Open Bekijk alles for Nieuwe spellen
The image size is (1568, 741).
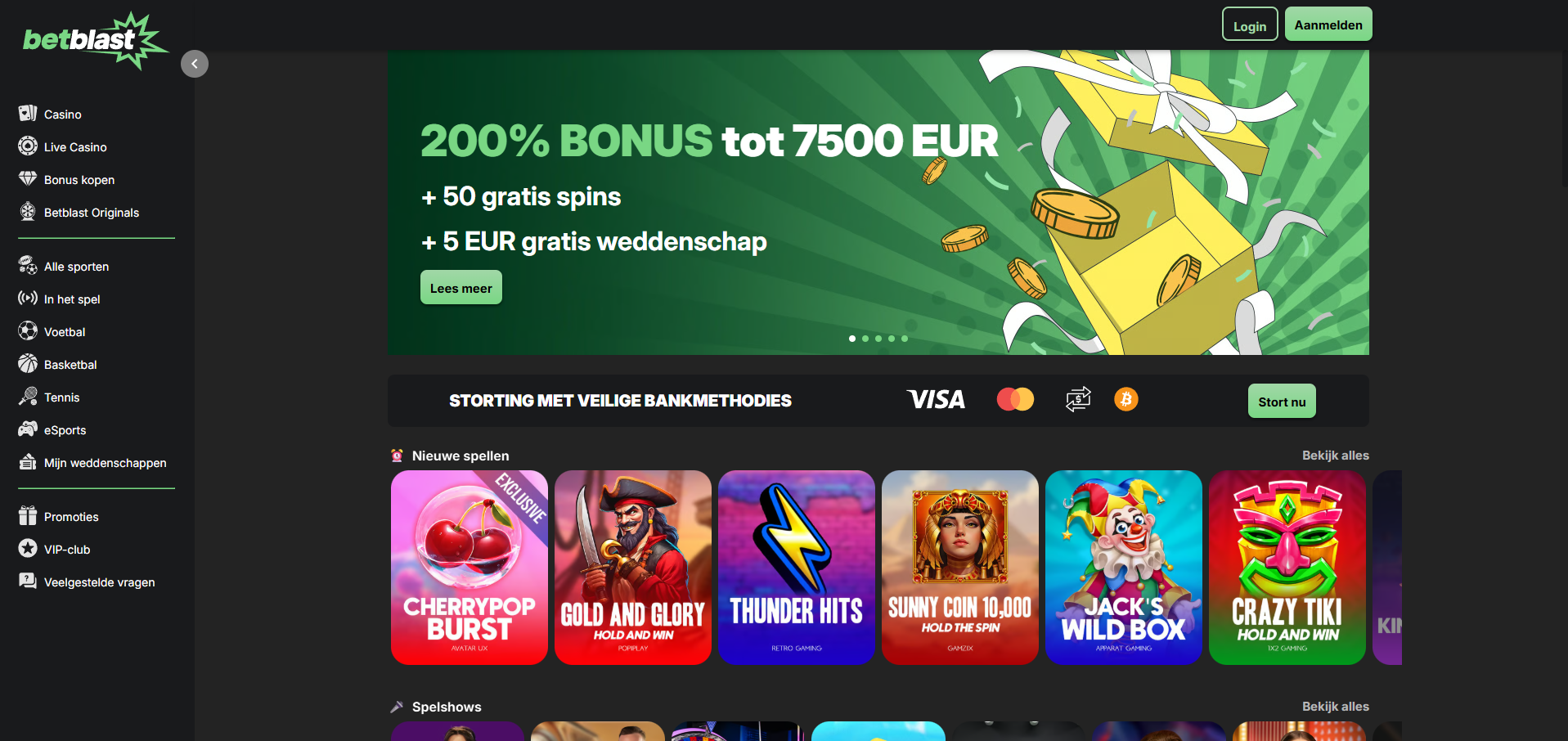pos(1335,456)
